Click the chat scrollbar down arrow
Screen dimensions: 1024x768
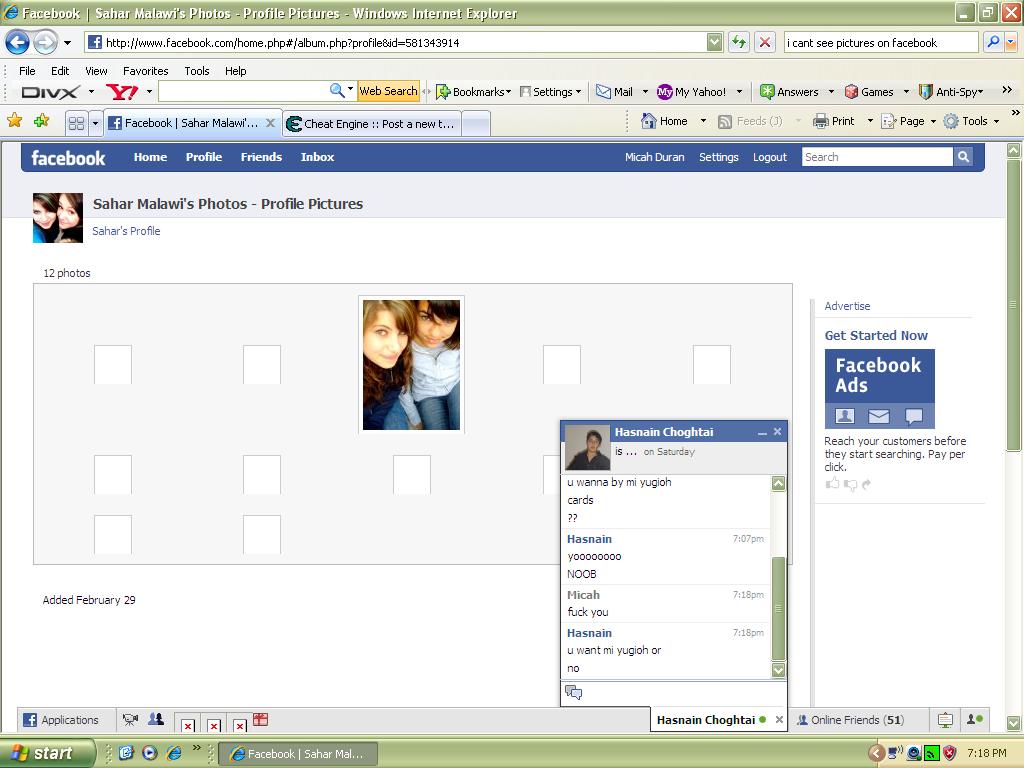point(778,670)
